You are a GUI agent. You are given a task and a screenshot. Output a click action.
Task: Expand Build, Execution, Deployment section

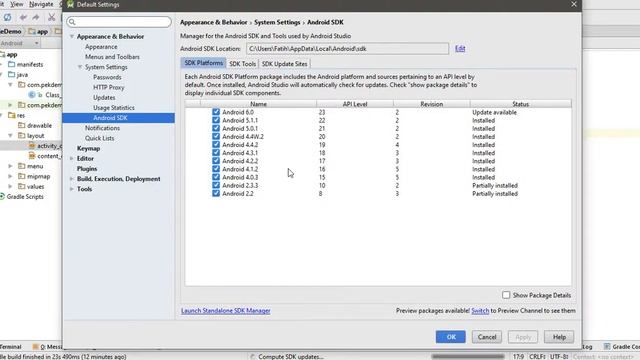coord(72,179)
